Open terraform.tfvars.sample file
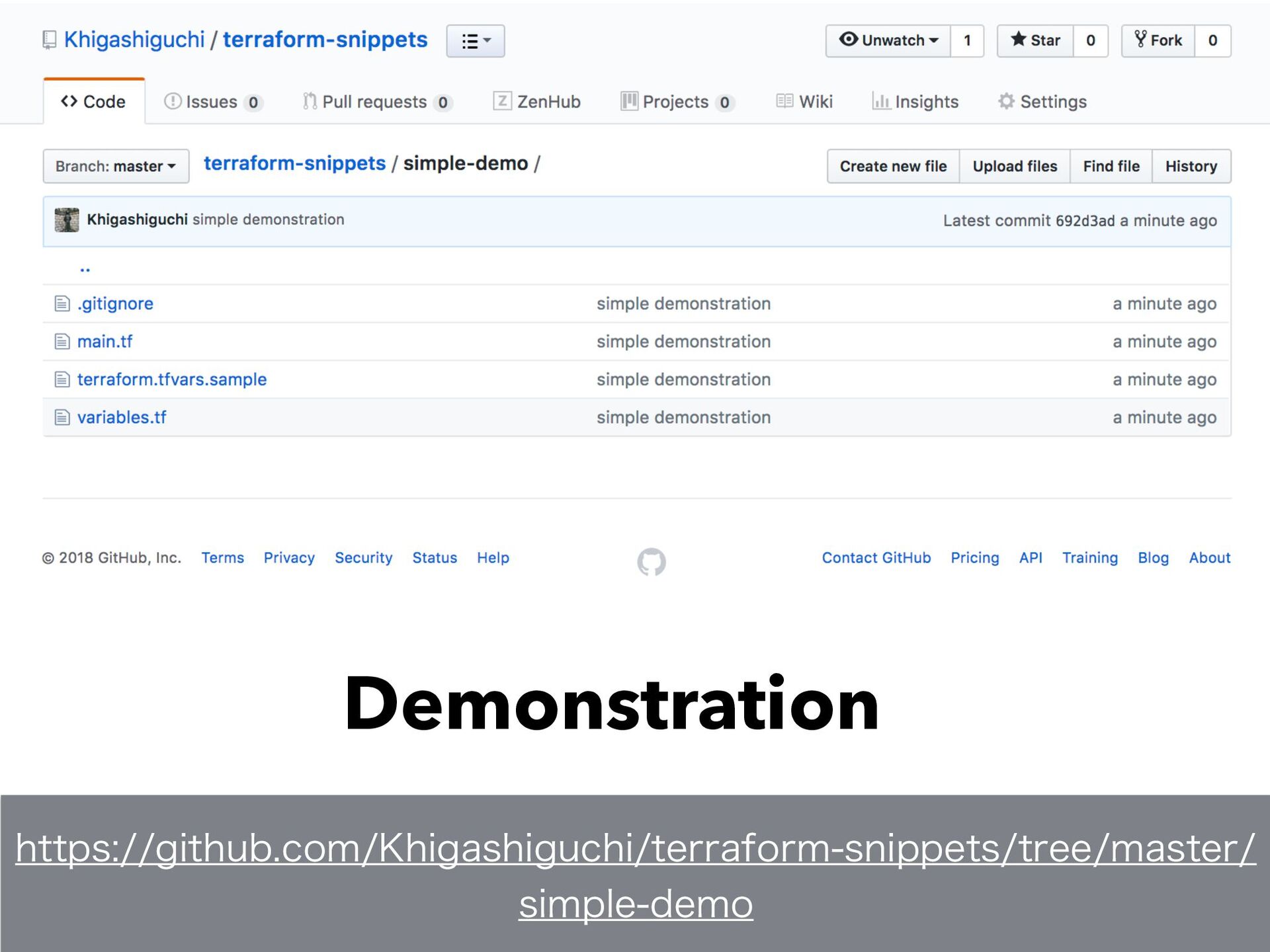 tap(172, 379)
